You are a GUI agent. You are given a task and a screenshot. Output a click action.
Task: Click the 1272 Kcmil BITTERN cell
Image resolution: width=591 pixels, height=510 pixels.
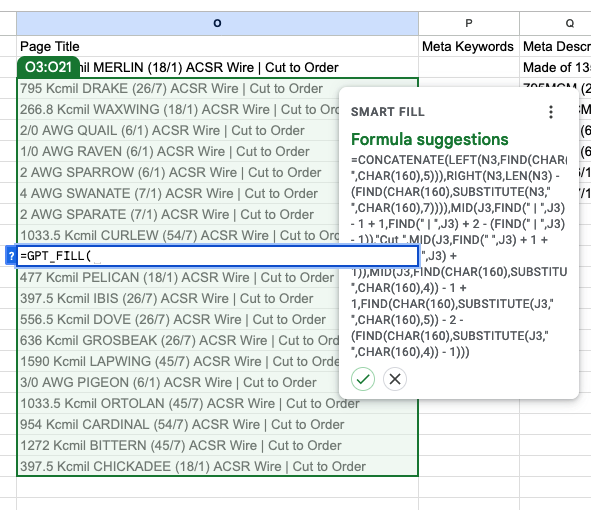(x=217, y=445)
